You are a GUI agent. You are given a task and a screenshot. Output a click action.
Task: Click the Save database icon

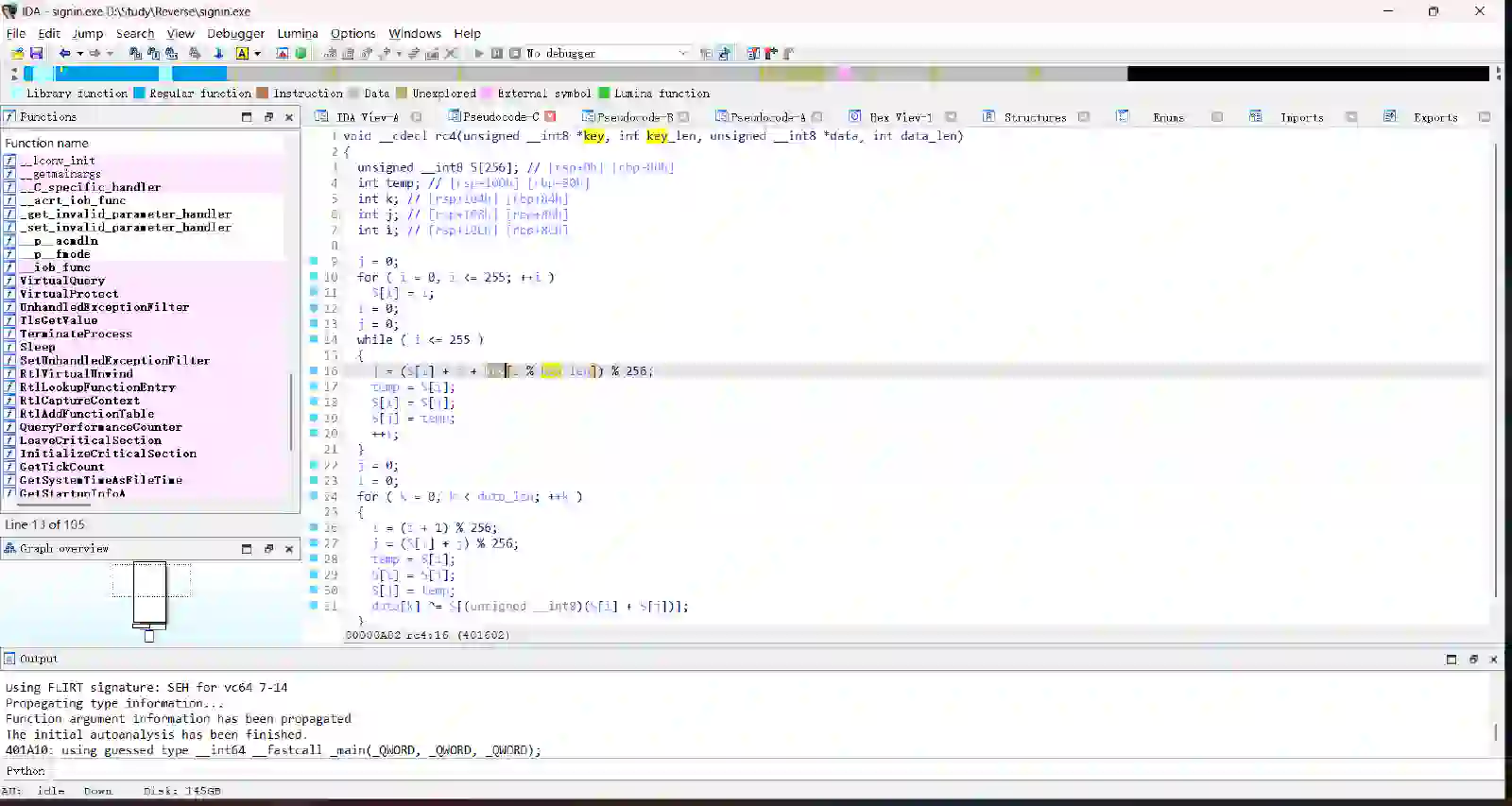coord(36,54)
